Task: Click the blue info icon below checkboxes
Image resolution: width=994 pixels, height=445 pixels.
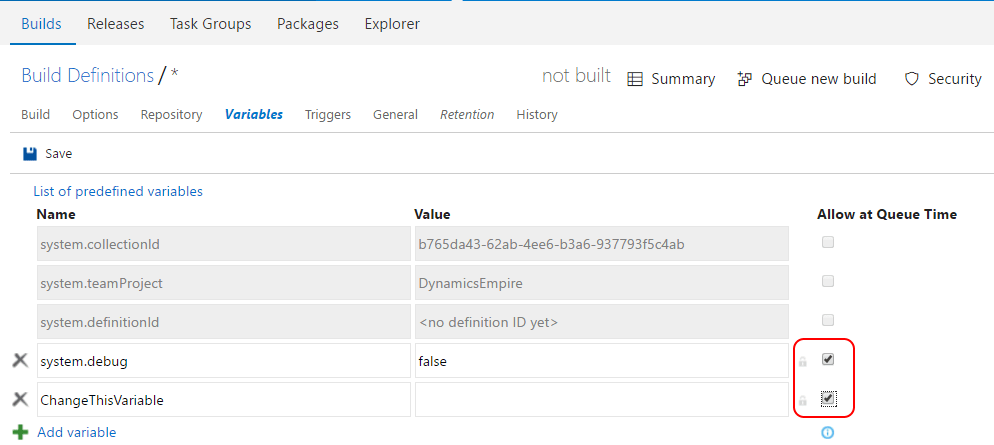Action: point(827,433)
